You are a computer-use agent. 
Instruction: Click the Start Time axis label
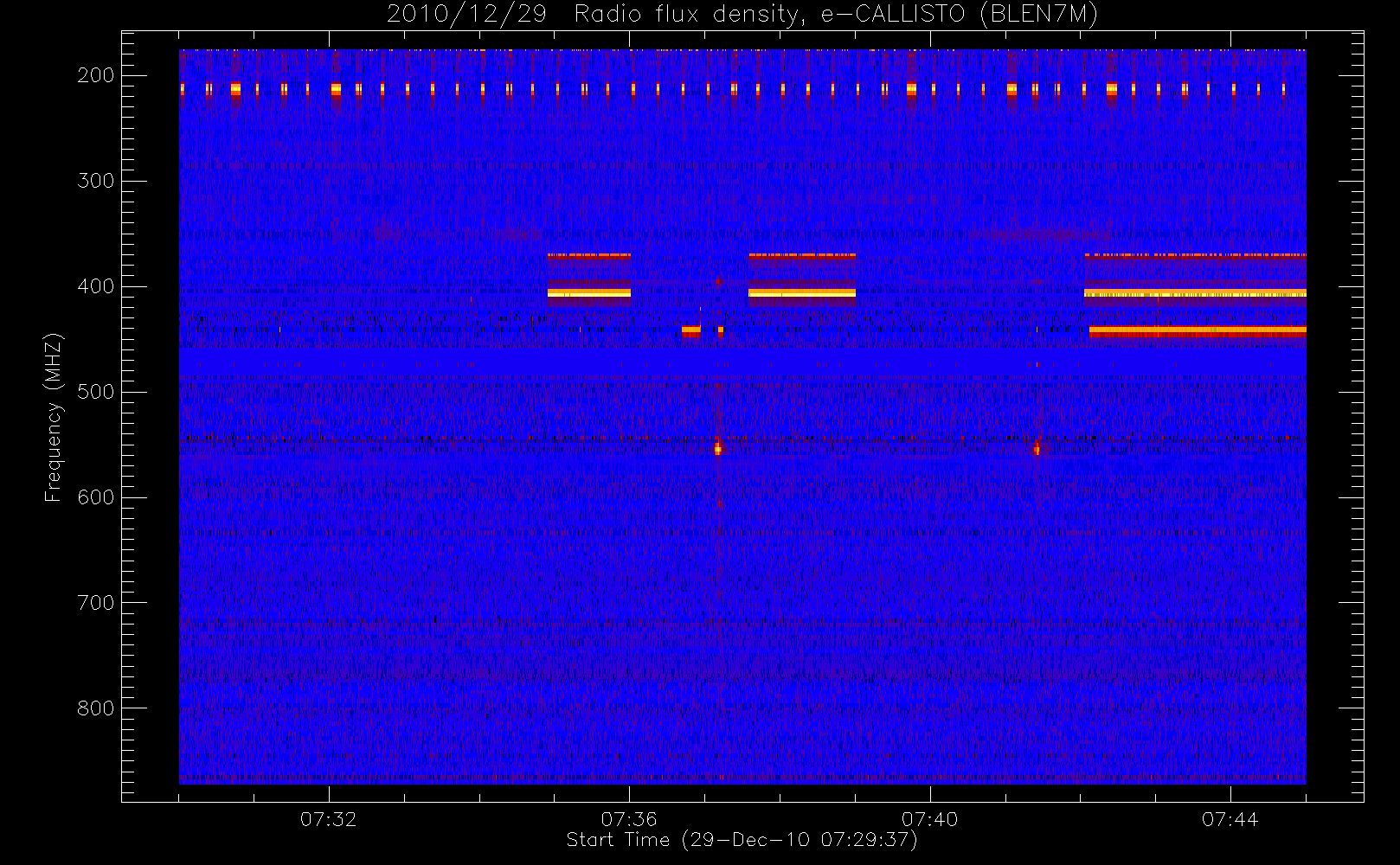click(742, 840)
